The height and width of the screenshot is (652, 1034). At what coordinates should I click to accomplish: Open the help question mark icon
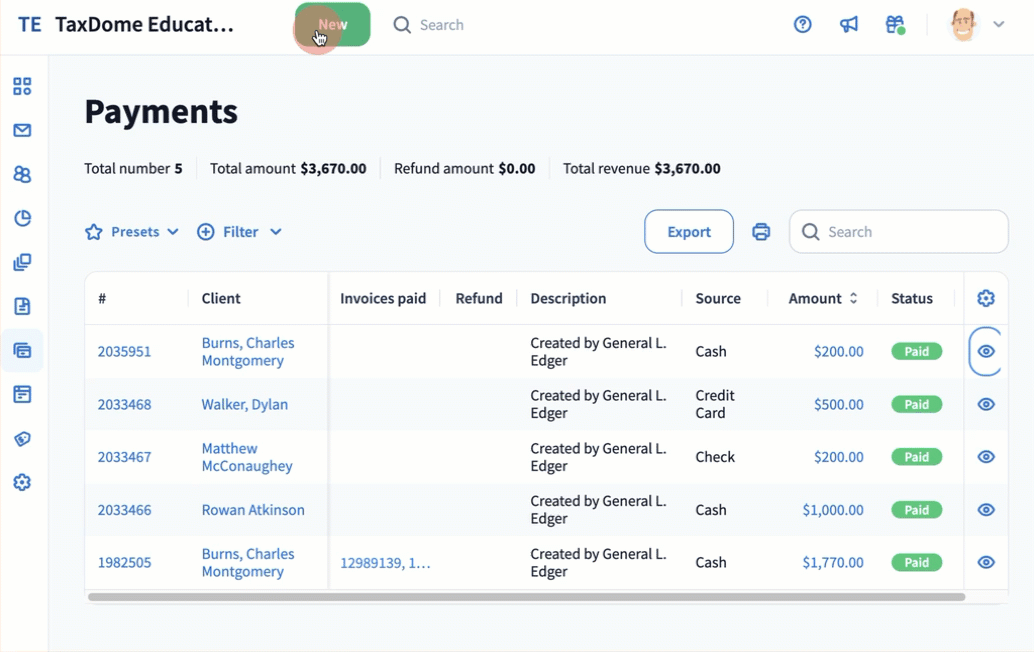(802, 25)
